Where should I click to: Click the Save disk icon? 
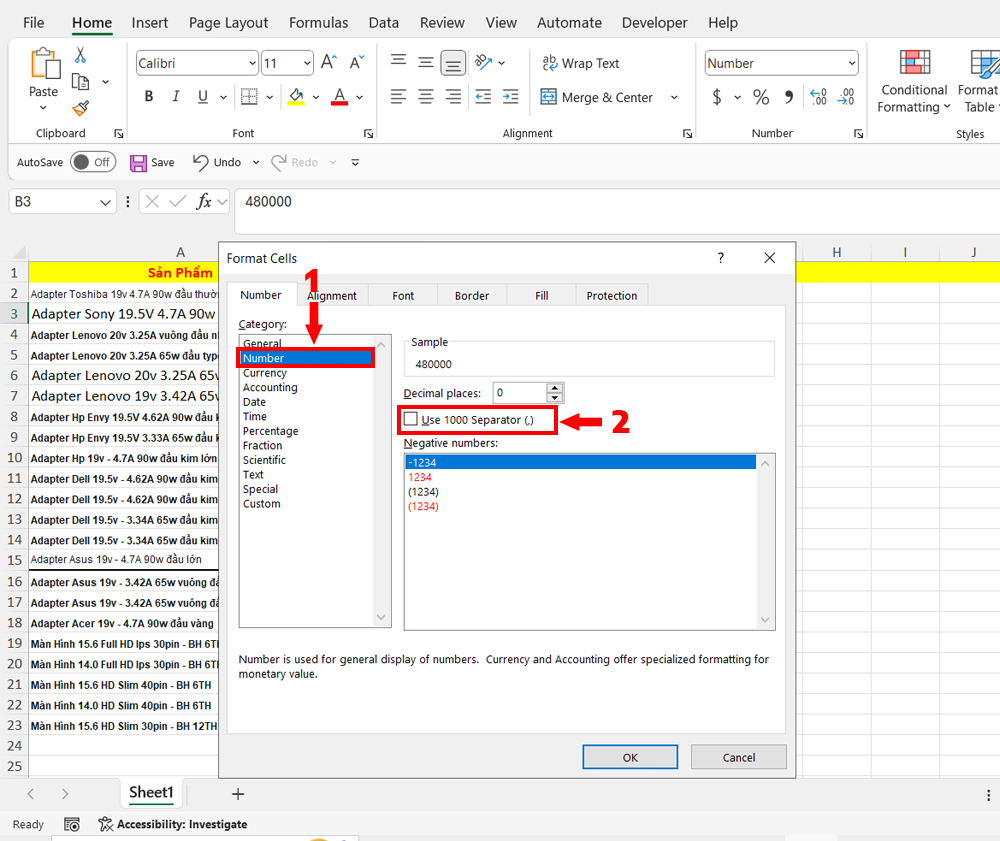click(x=139, y=162)
